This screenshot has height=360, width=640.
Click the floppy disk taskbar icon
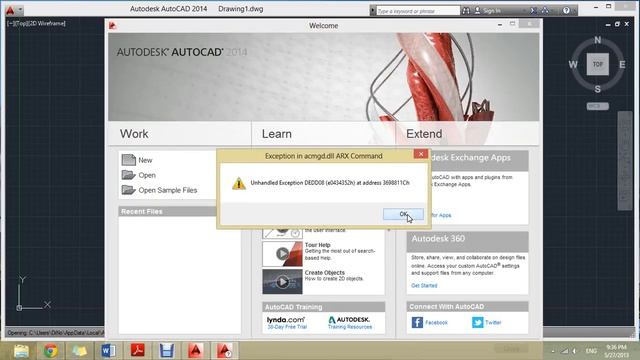[x=167, y=351]
